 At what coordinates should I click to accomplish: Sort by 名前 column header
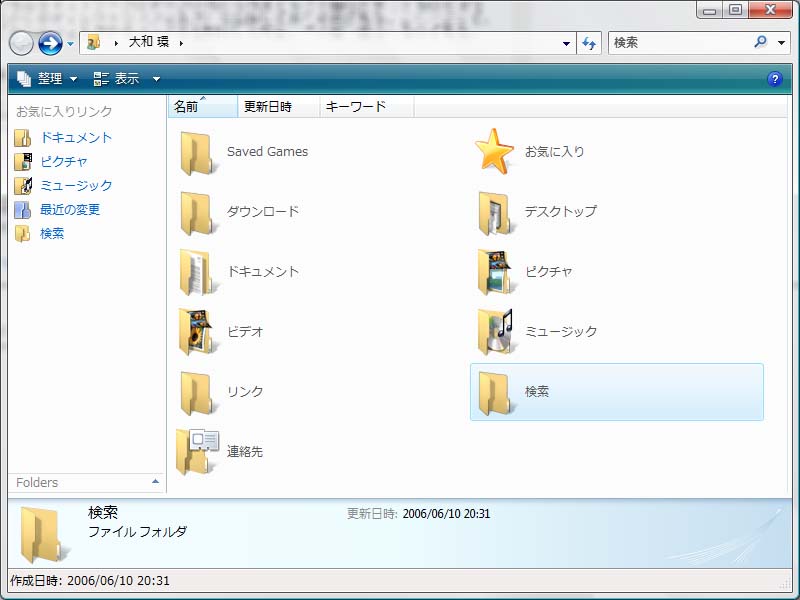click(187, 107)
